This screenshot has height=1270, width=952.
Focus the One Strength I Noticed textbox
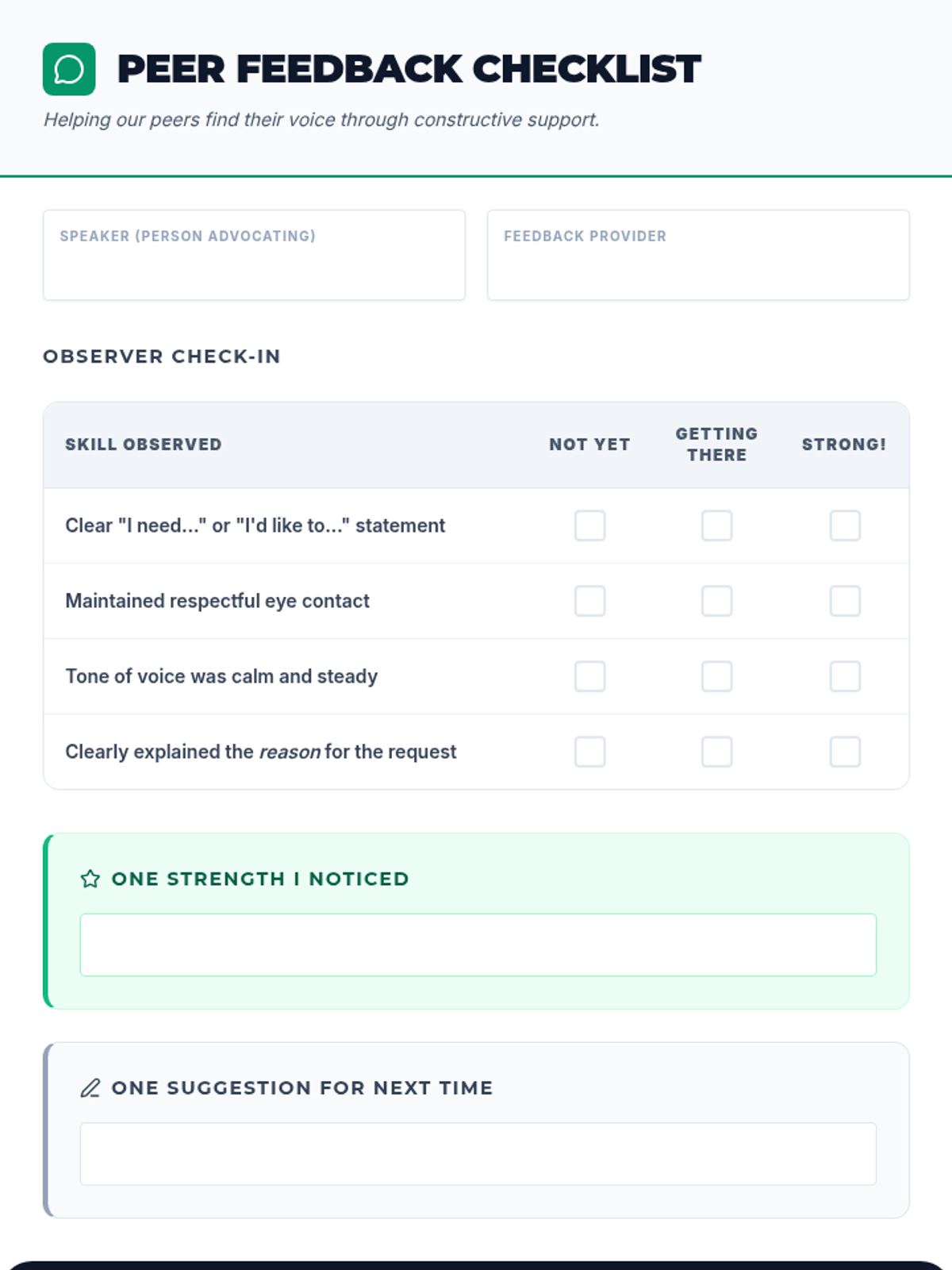pos(478,945)
